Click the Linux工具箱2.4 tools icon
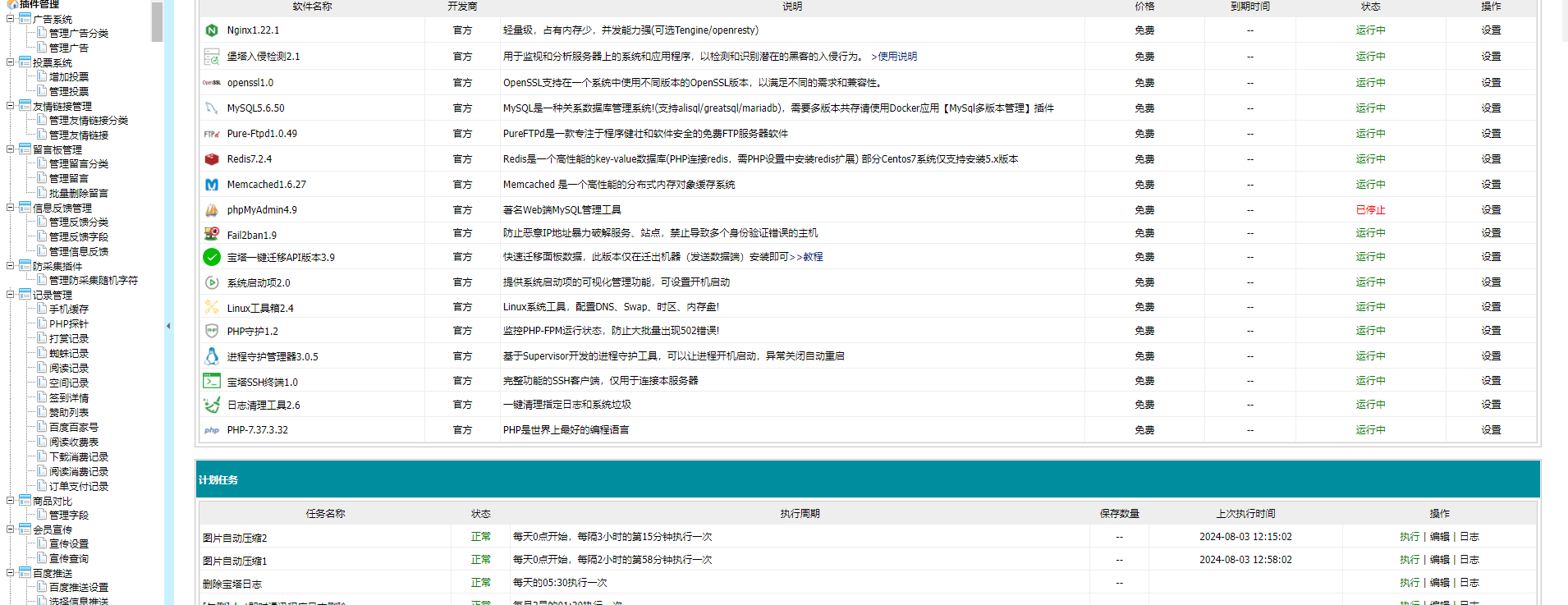Image resolution: width=1568 pixels, height=605 pixels. 211,307
